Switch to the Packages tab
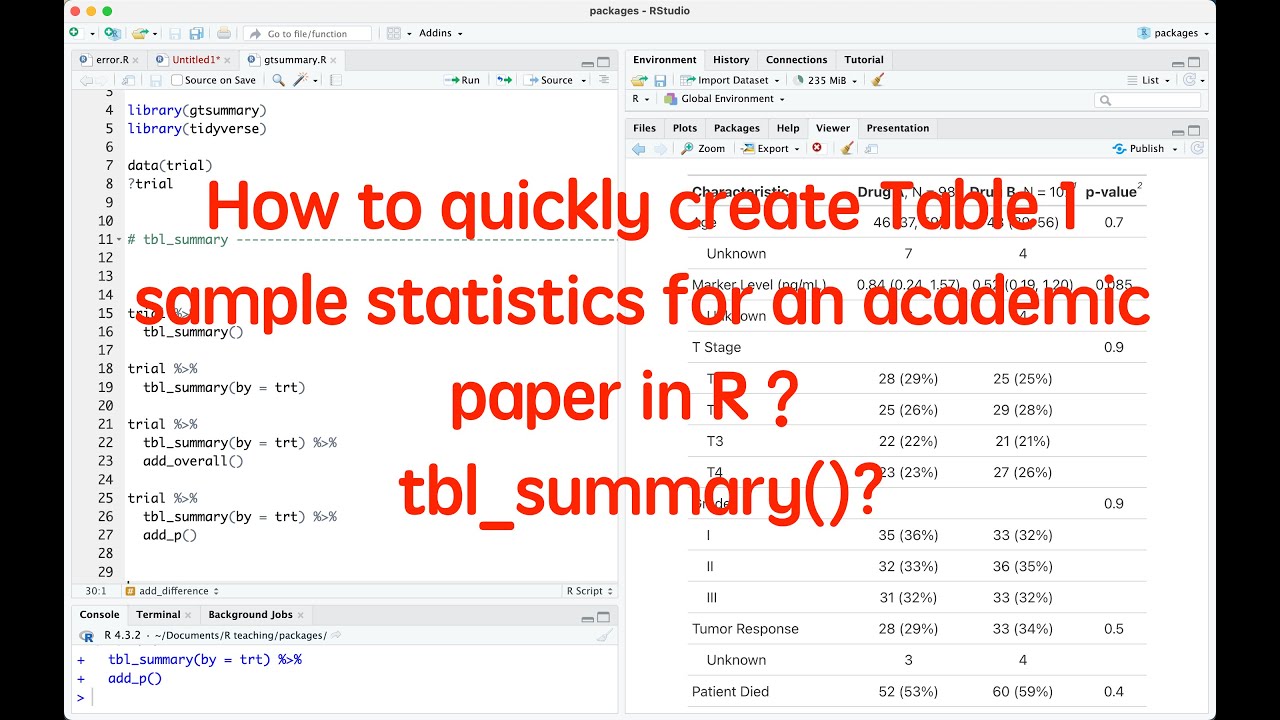 click(x=737, y=128)
